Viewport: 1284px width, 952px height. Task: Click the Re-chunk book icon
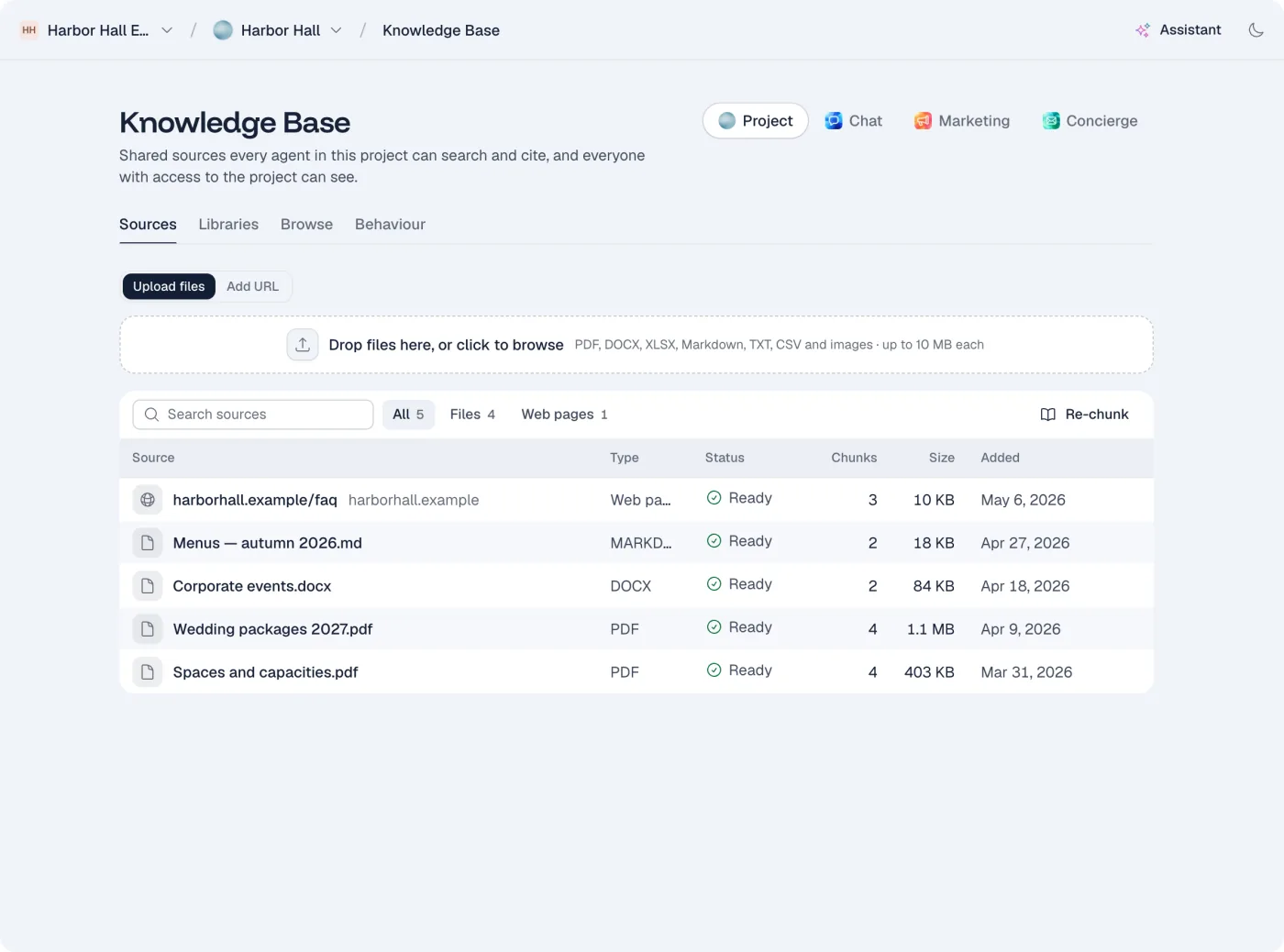(x=1048, y=415)
